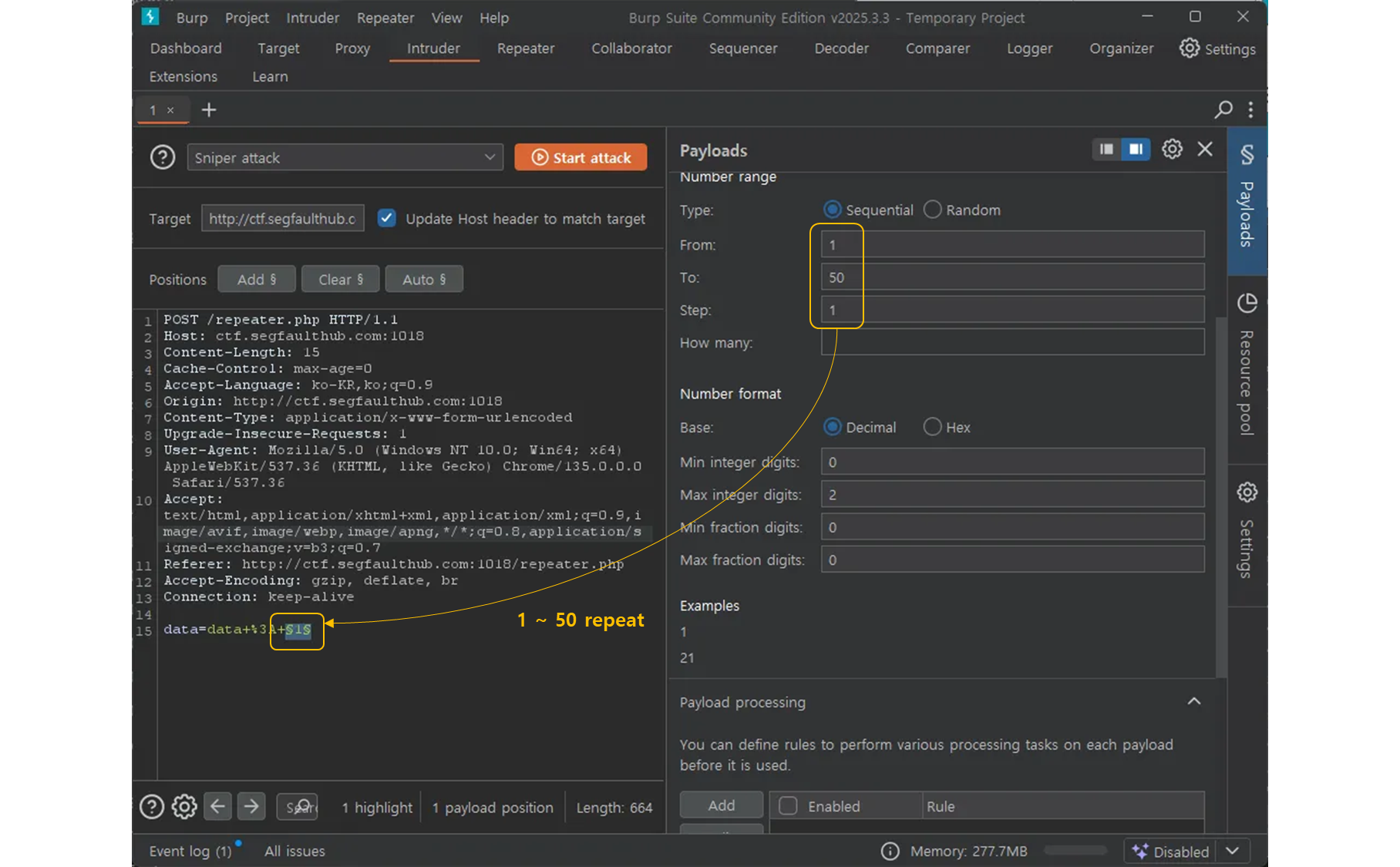
Task: Switch to the Repeater tab
Action: [525, 49]
